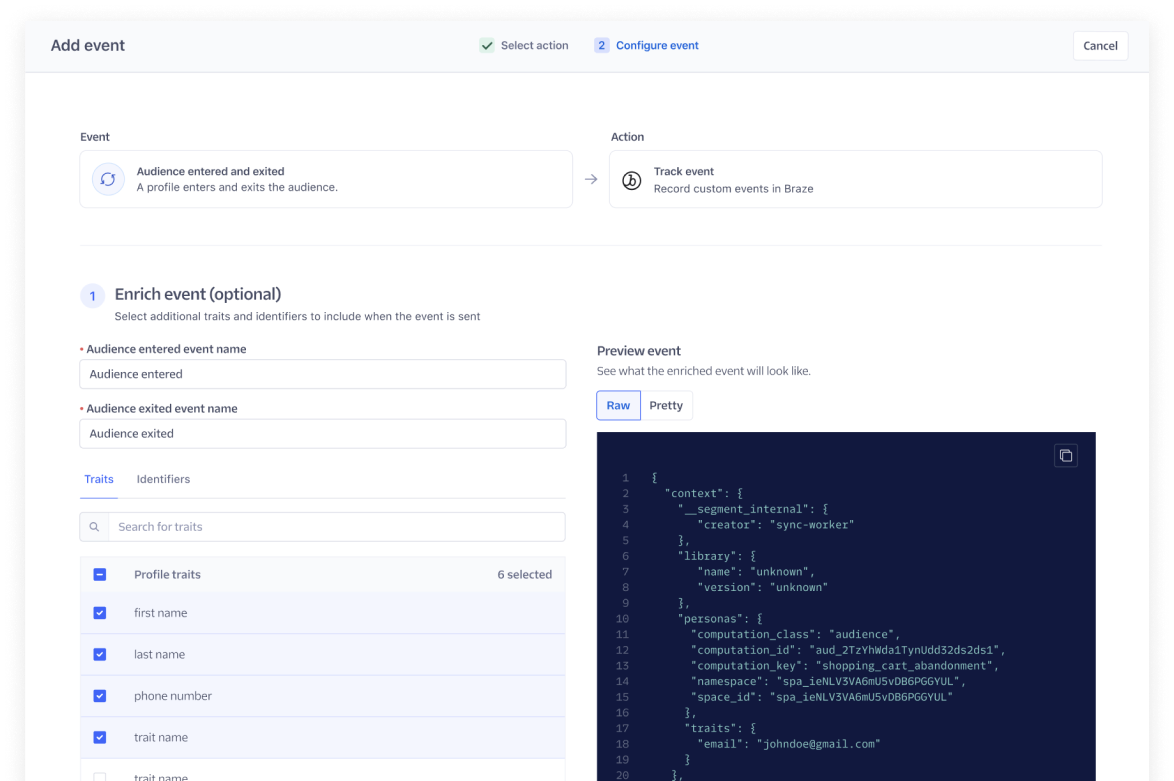Toggle the Profile traits select-all checkbox

[x=100, y=574]
